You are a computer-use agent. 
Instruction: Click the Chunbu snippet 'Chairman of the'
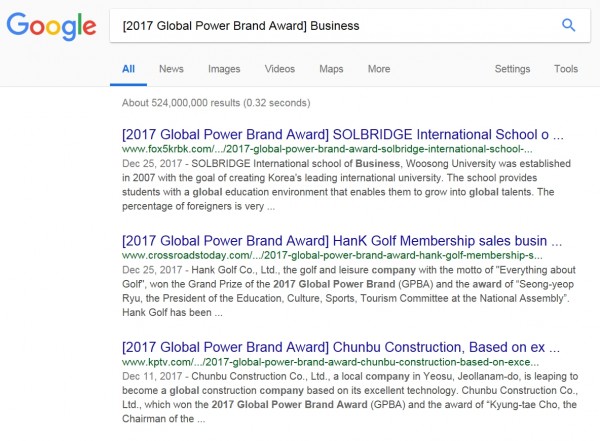click(x=158, y=419)
